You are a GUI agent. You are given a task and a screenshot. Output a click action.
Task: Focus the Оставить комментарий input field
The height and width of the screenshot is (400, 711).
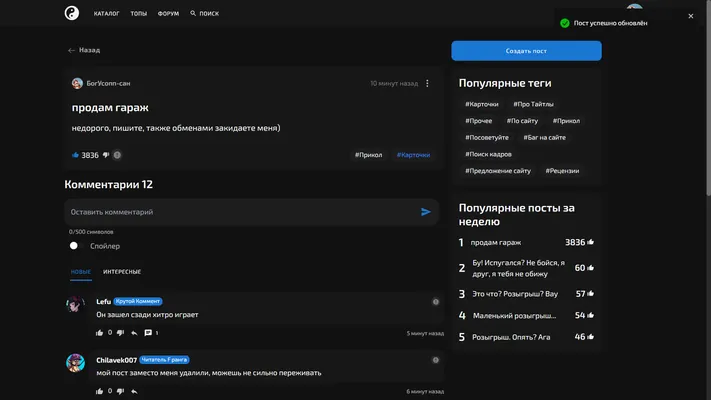(243, 212)
